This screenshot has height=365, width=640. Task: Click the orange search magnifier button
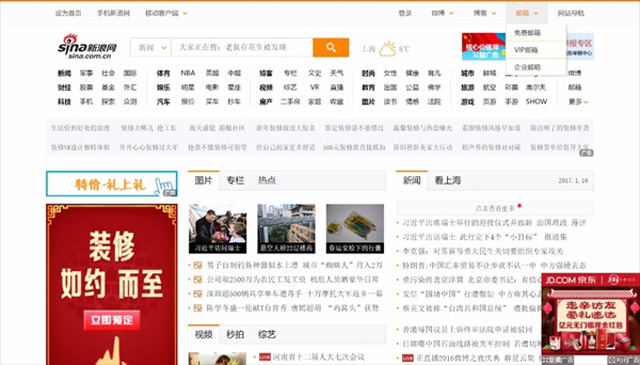coord(331,47)
